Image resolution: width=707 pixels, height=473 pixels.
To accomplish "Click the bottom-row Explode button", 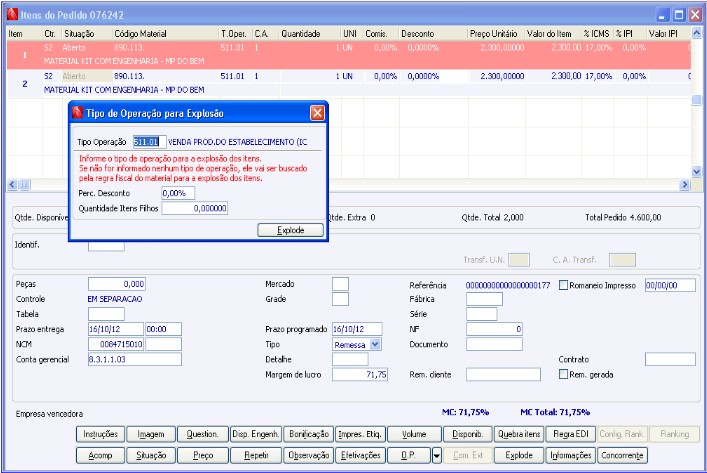I will point(519,455).
